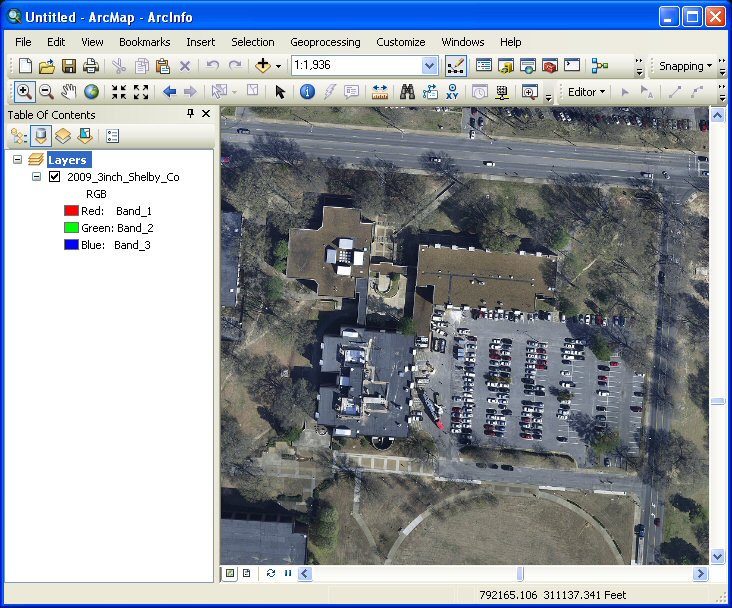This screenshot has width=732, height=608.
Task: Select the Zoom Out tool
Action: pyautogui.click(x=46, y=92)
